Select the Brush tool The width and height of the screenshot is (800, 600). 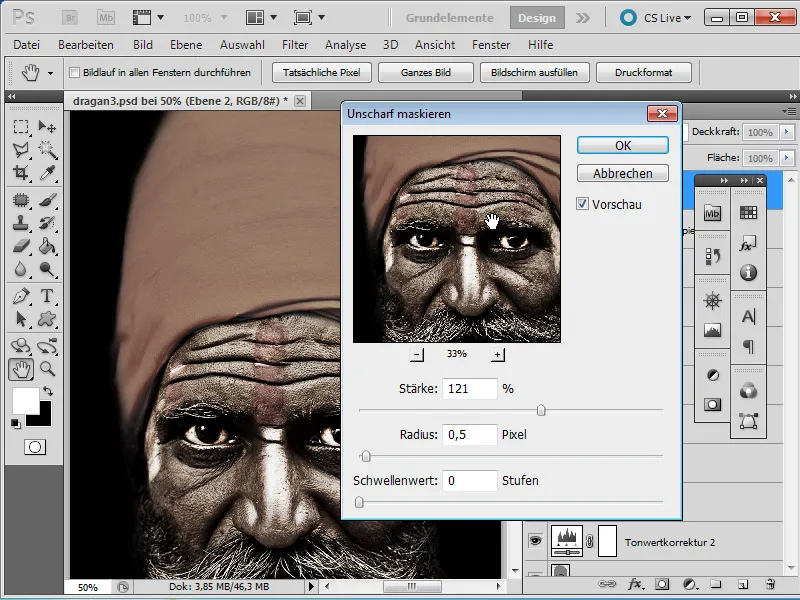47,200
